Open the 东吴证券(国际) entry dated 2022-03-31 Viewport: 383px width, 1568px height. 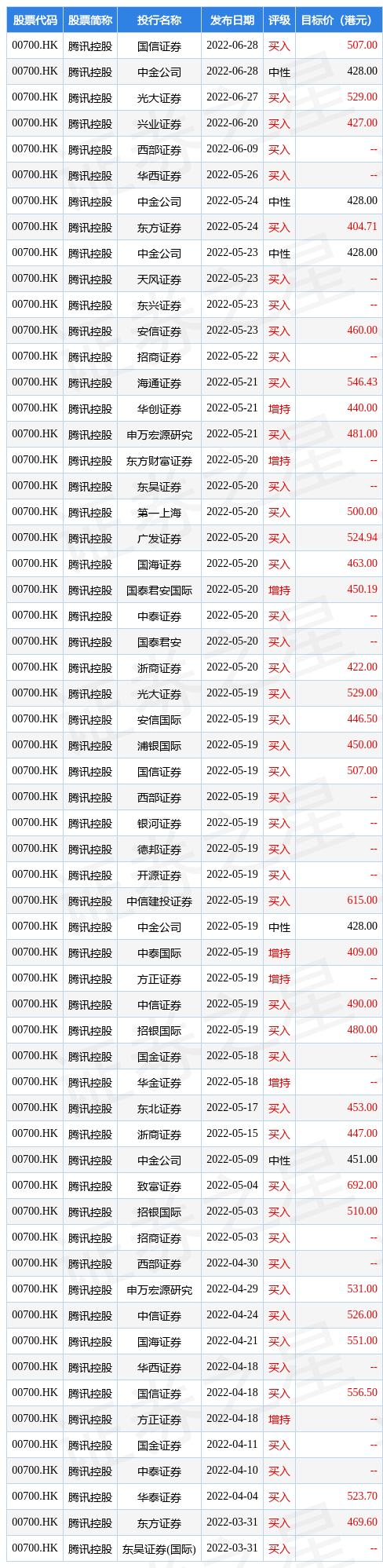point(195,1548)
